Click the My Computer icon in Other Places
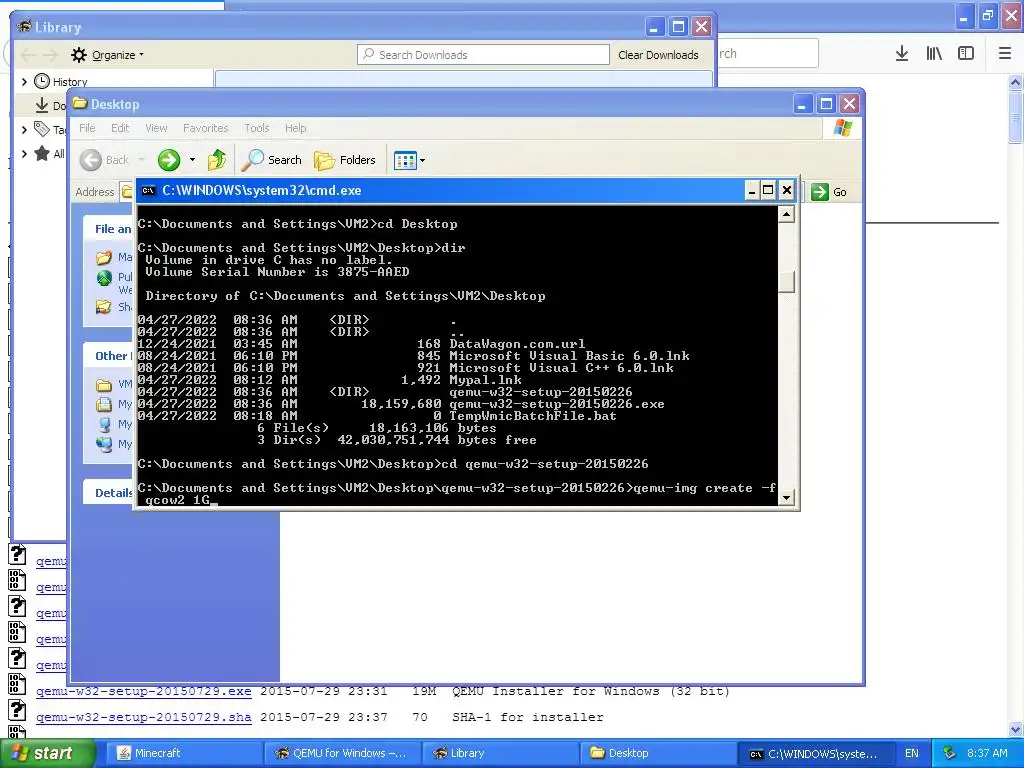The width and height of the screenshot is (1024, 768). tap(104, 424)
